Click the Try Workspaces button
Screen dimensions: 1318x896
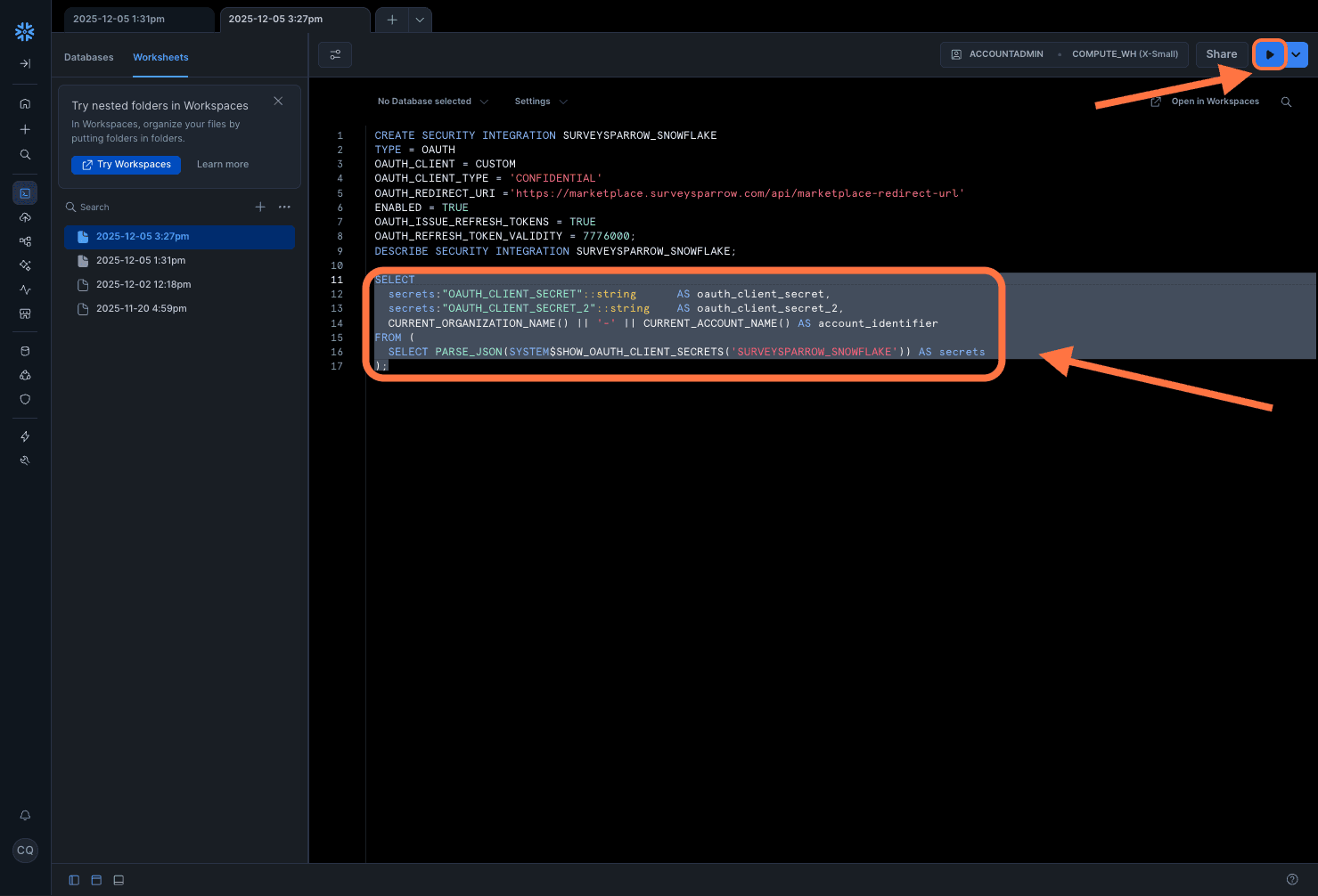tap(126, 165)
